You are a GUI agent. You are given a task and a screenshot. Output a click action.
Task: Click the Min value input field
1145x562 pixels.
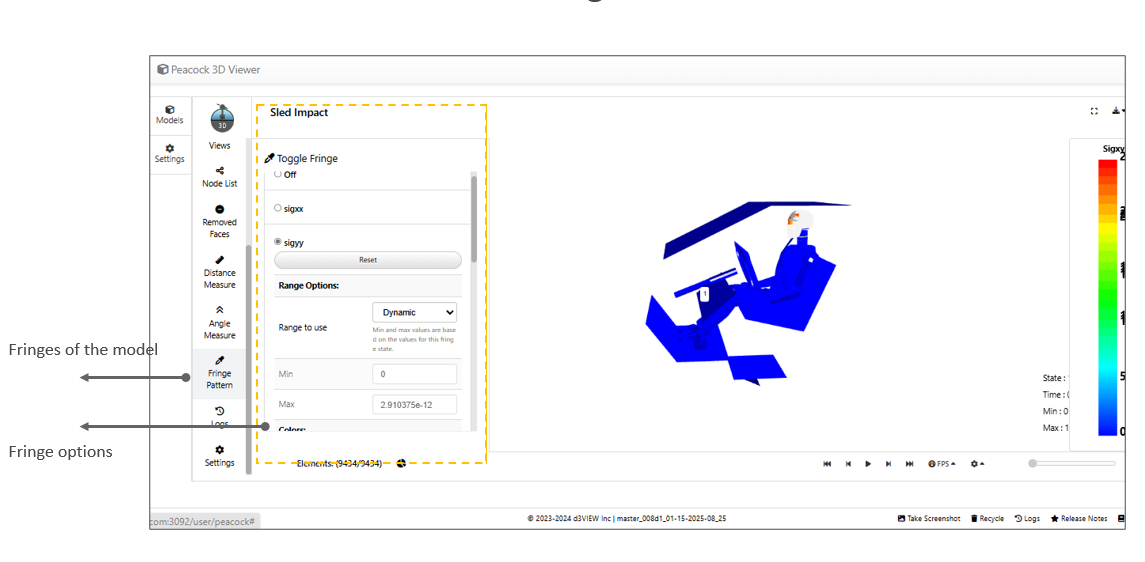coord(415,374)
